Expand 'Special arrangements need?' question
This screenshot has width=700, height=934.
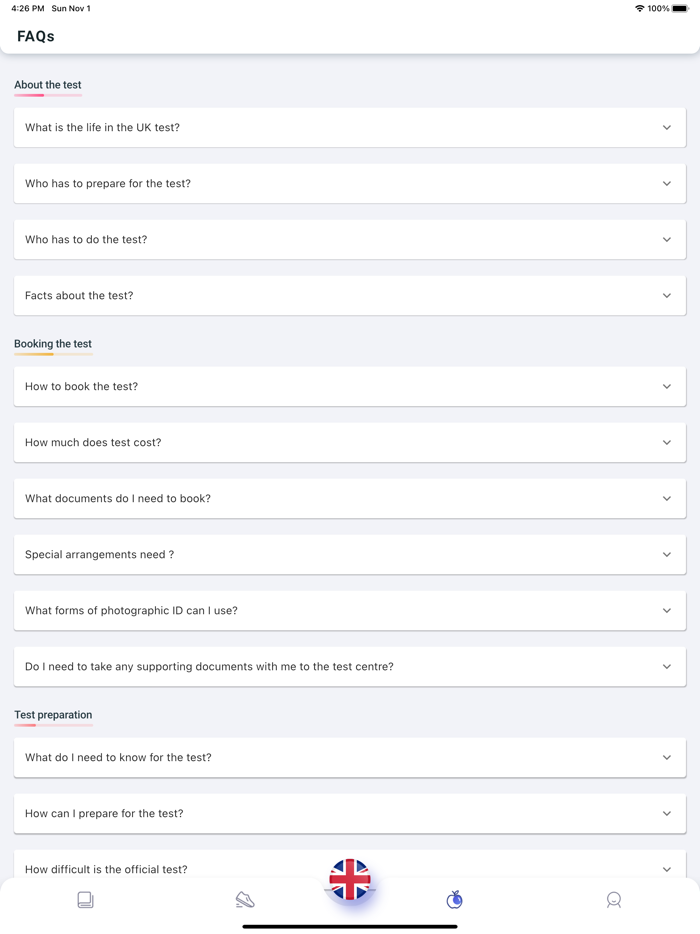pos(349,554)
